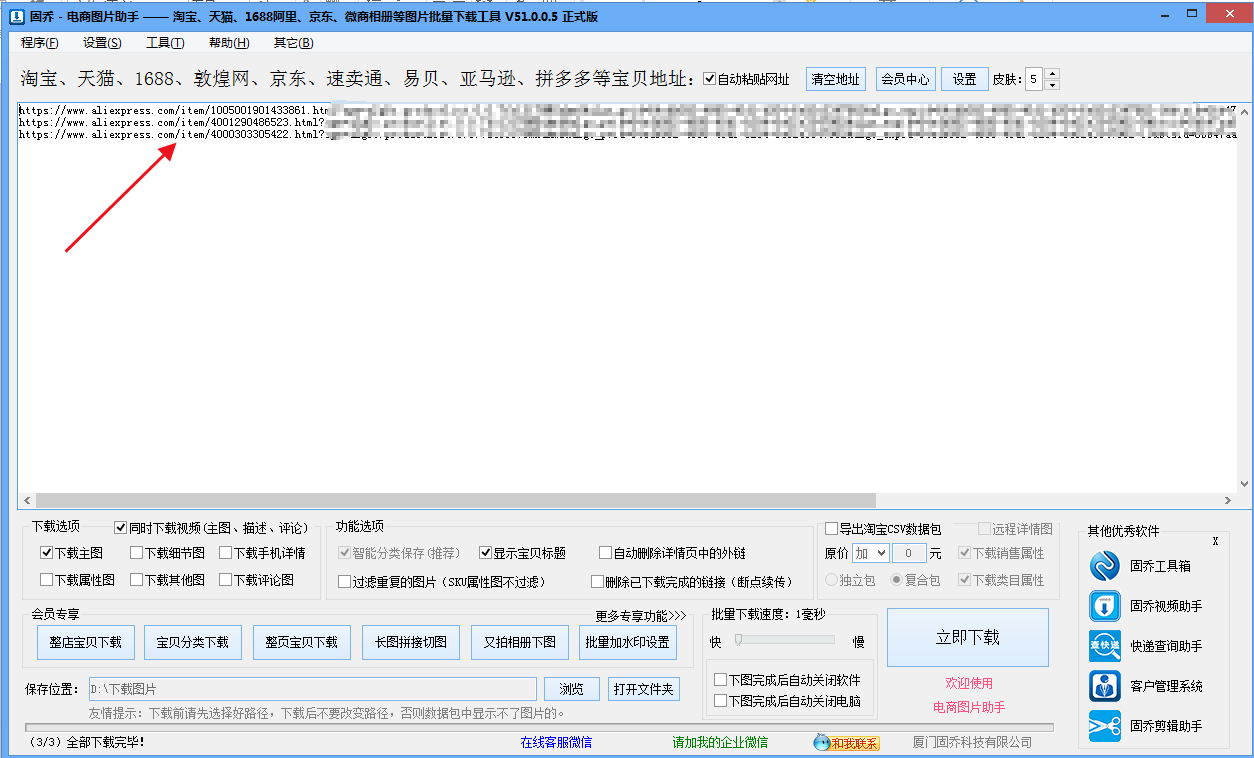Click 整店宝贝下载 button
1254x758 pixels.
86,642
